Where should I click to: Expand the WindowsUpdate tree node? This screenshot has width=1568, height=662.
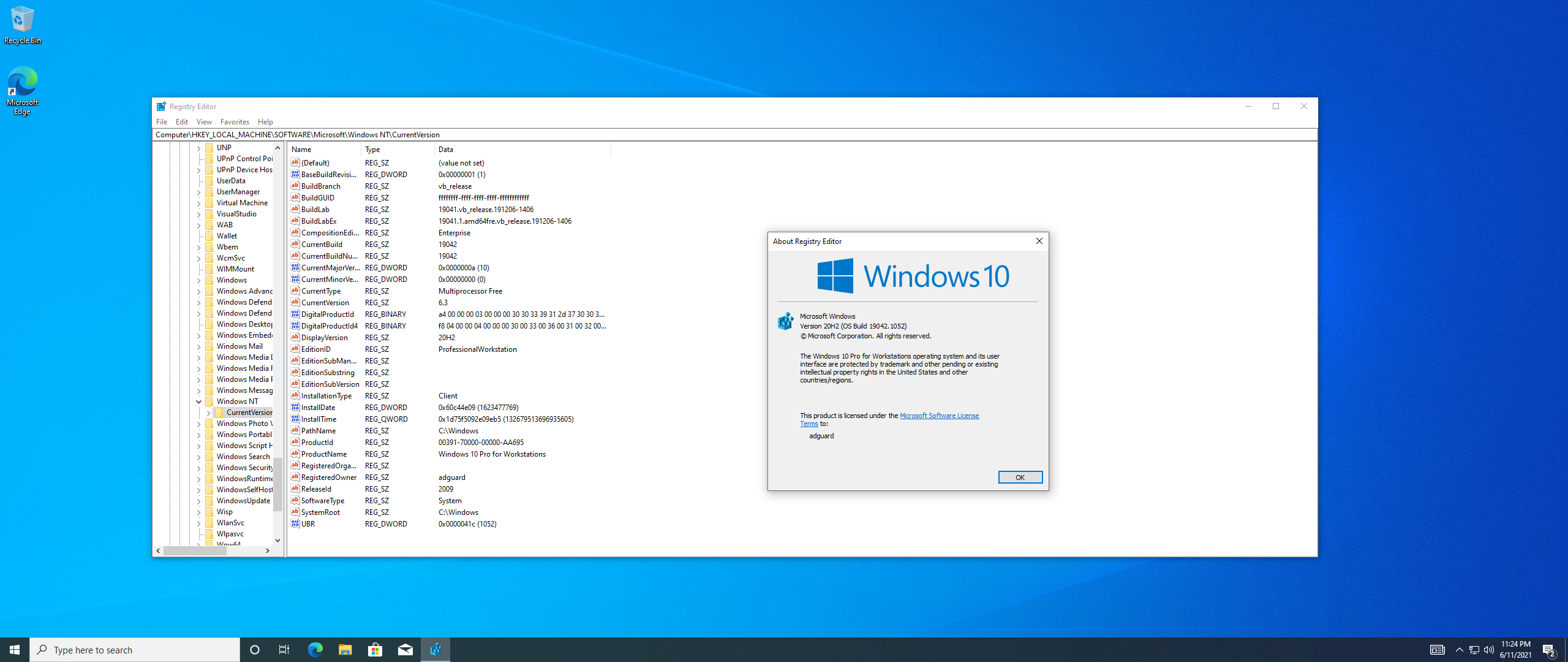199,501
